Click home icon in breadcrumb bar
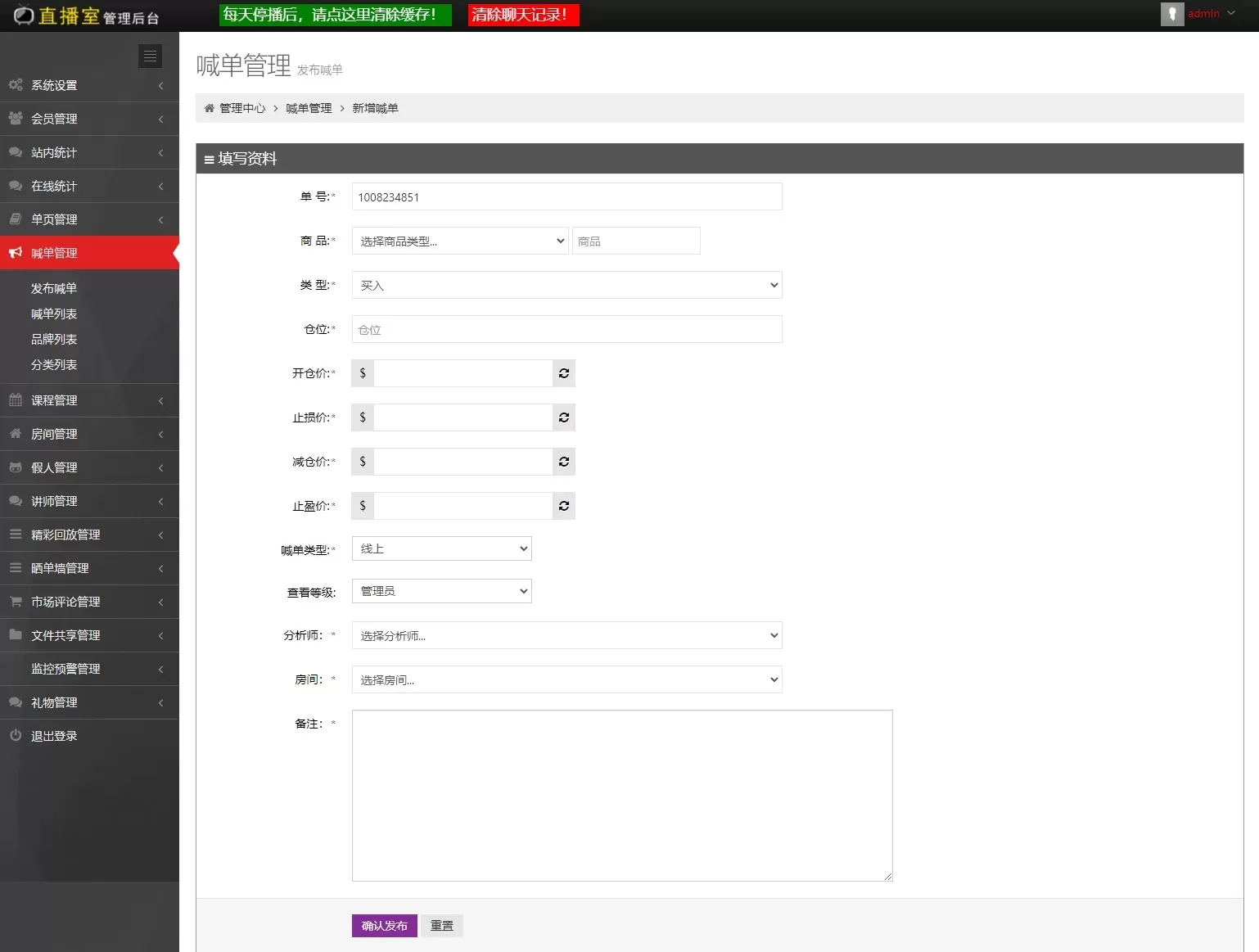The width and height of the screenshot is (1259, 952). pos(210,108)
